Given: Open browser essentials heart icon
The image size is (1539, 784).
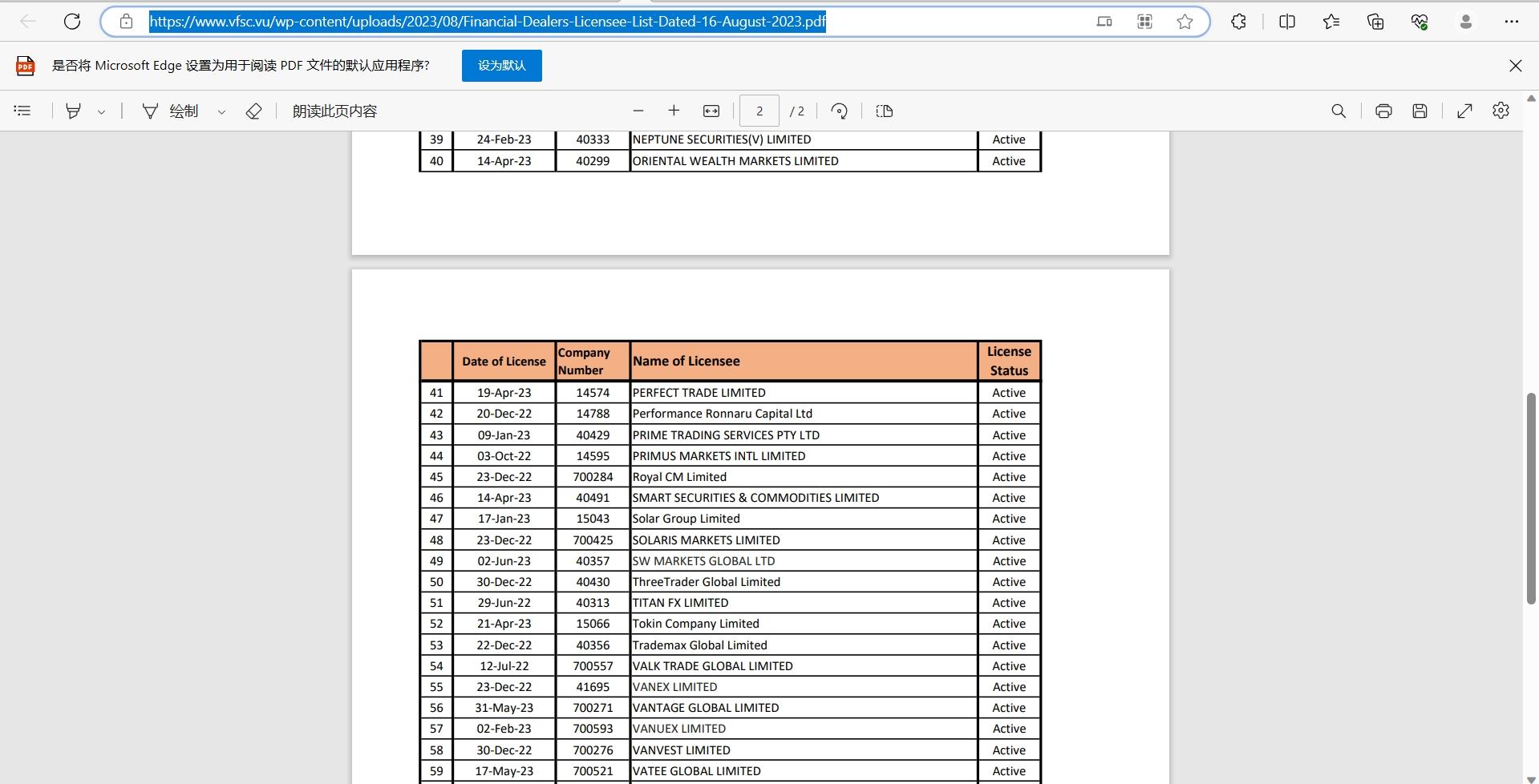Looking at the screenshot, I should [x=1420, y=22].
